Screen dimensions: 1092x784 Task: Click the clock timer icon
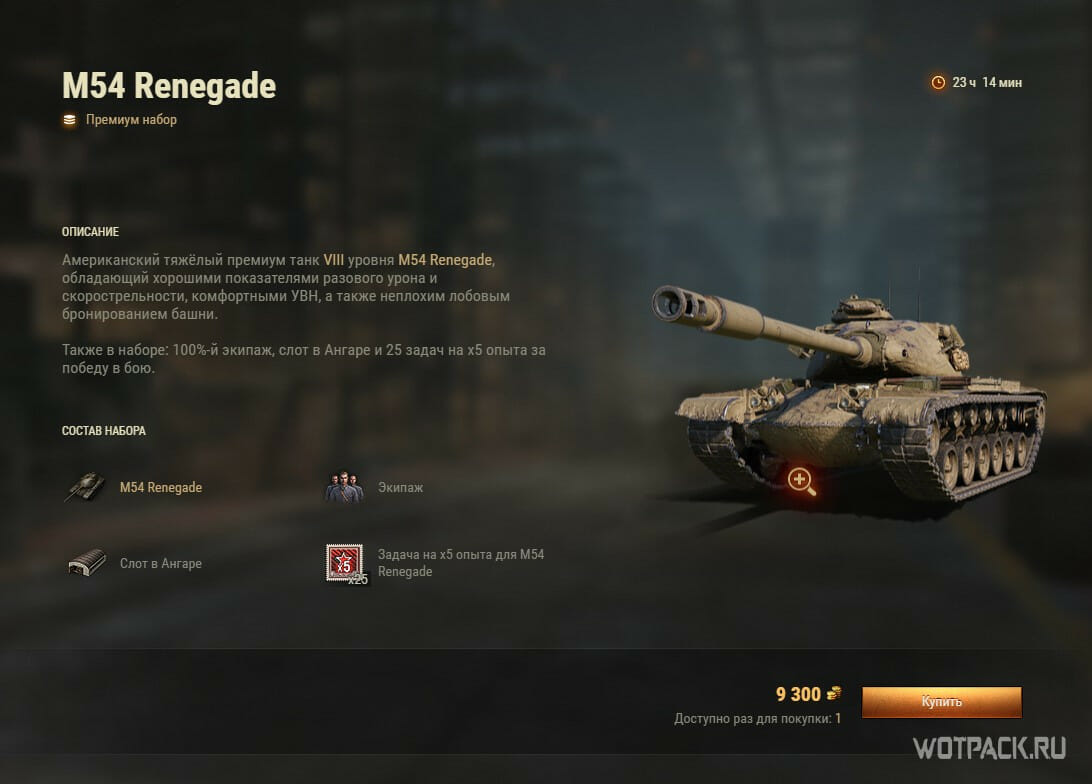(x=938, y=83)
